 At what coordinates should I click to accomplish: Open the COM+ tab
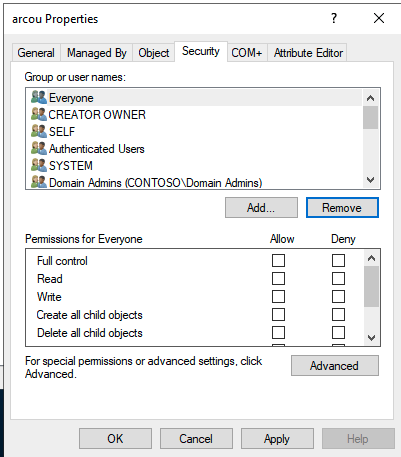(x=247, y=53)
